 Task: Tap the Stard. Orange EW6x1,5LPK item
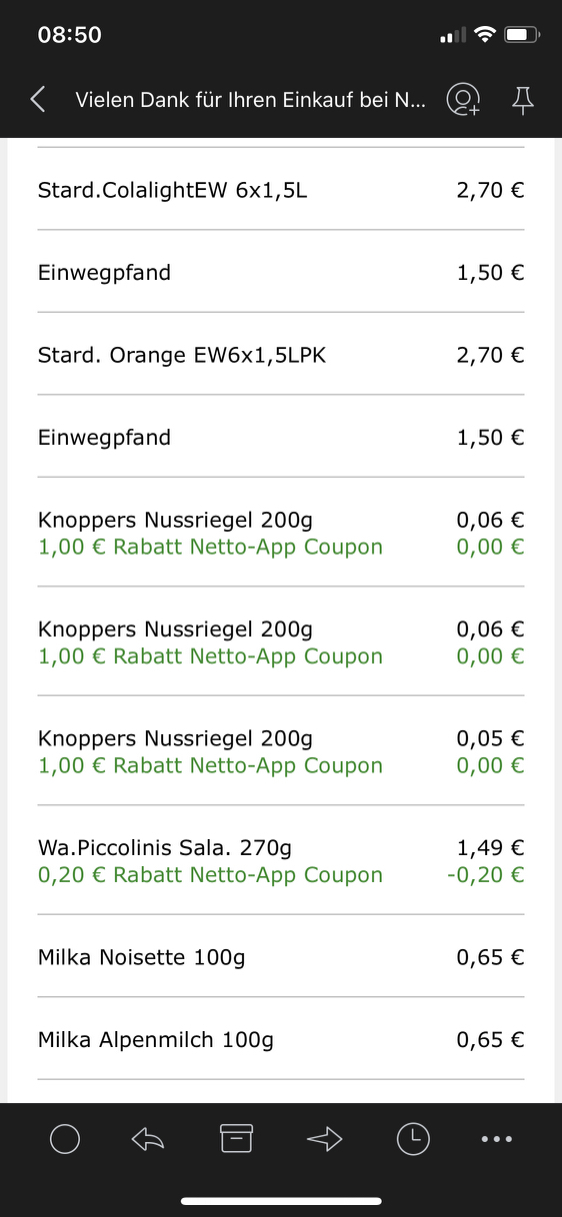coord(281,354)
